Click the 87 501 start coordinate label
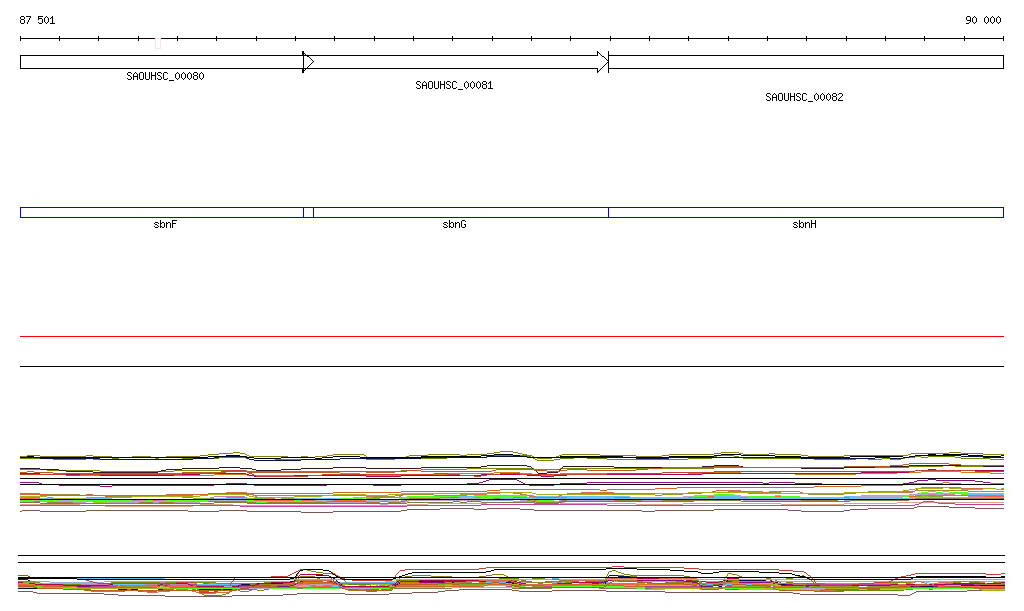The width and height of the screenshot is (1024, 611). click(x=38, y=20)
